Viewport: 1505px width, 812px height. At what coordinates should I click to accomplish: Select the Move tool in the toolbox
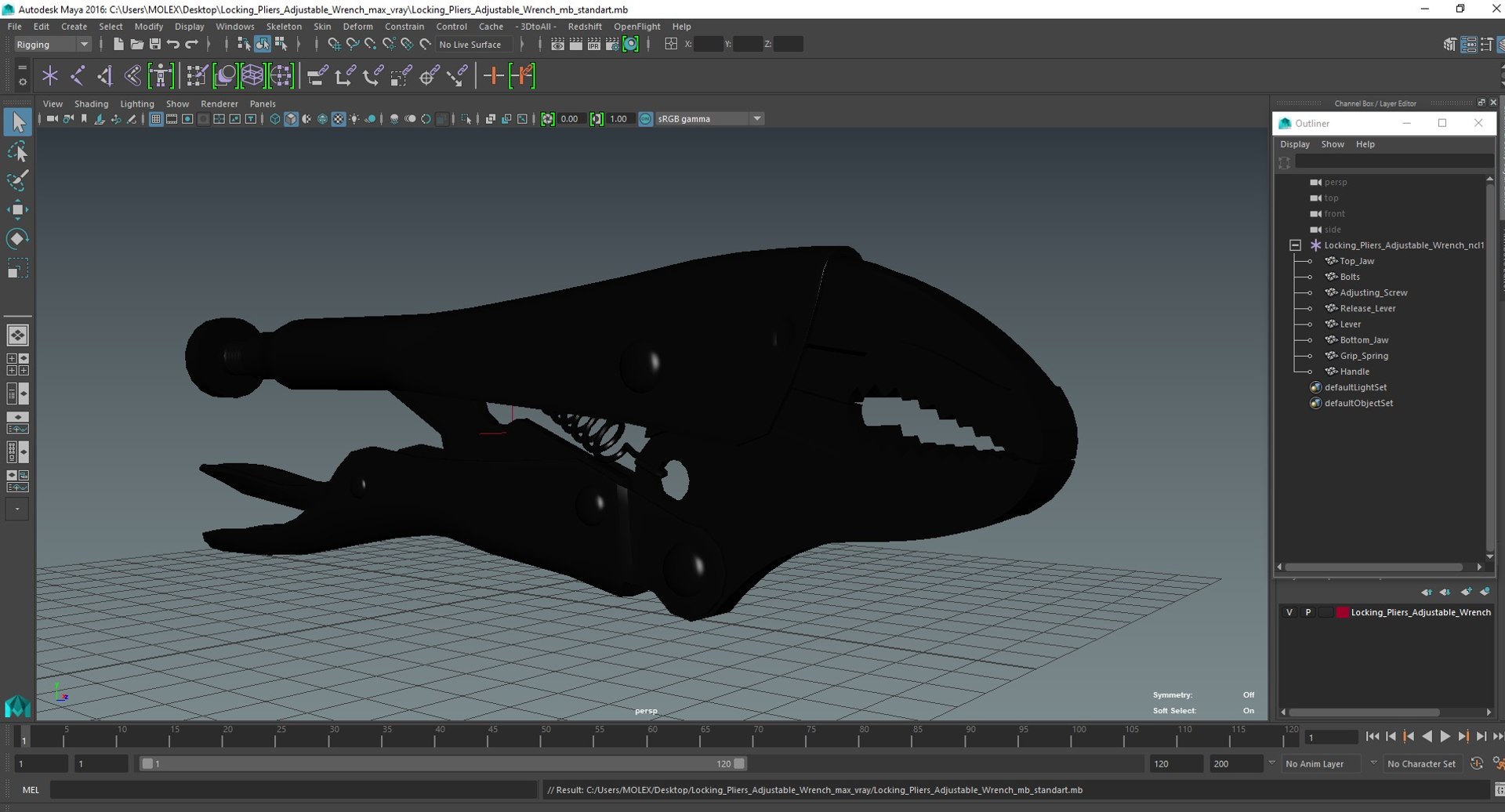tap(17, 209)
